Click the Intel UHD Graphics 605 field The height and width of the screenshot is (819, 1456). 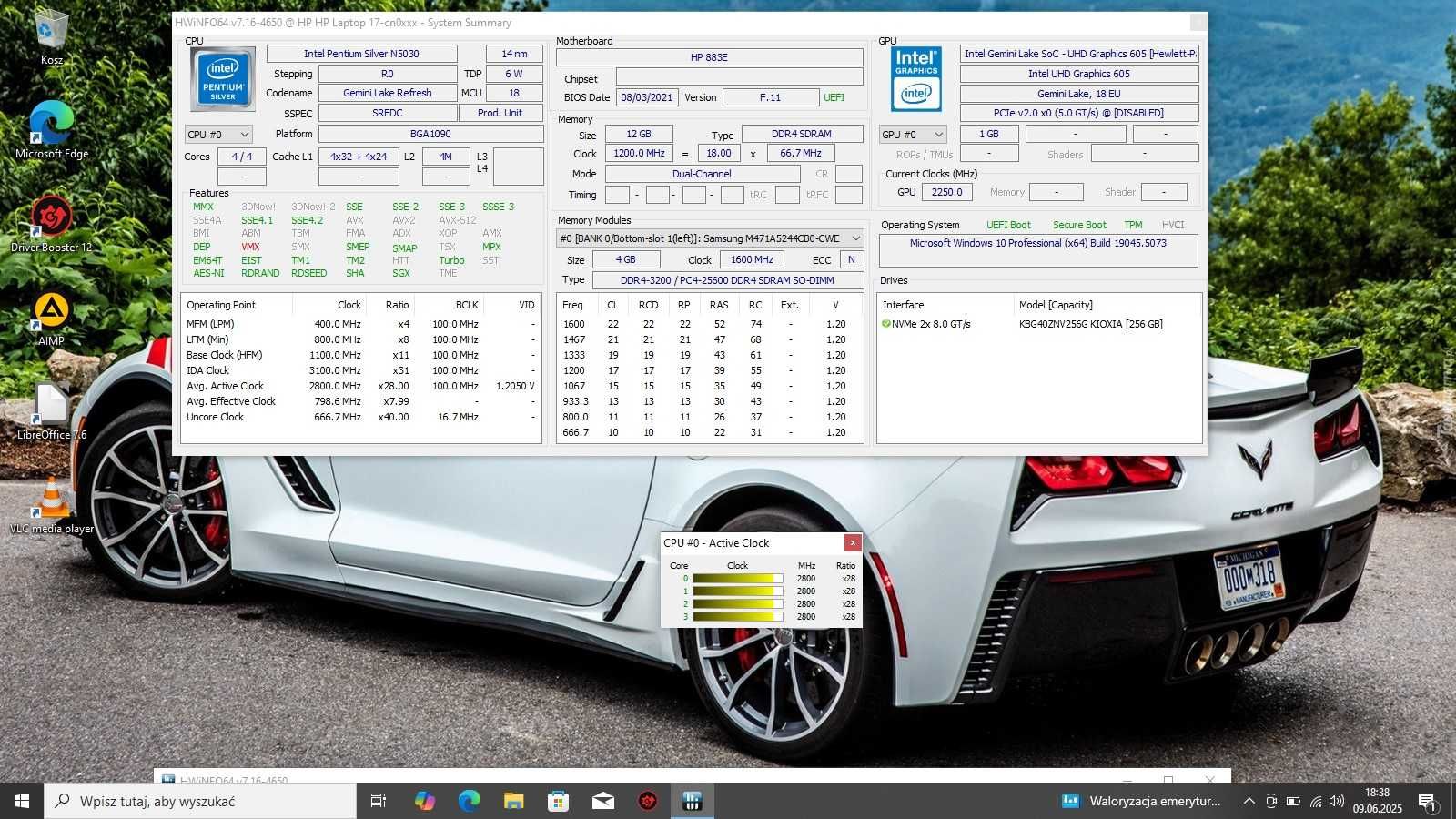pyautogui.click(x=1079, y=74)
